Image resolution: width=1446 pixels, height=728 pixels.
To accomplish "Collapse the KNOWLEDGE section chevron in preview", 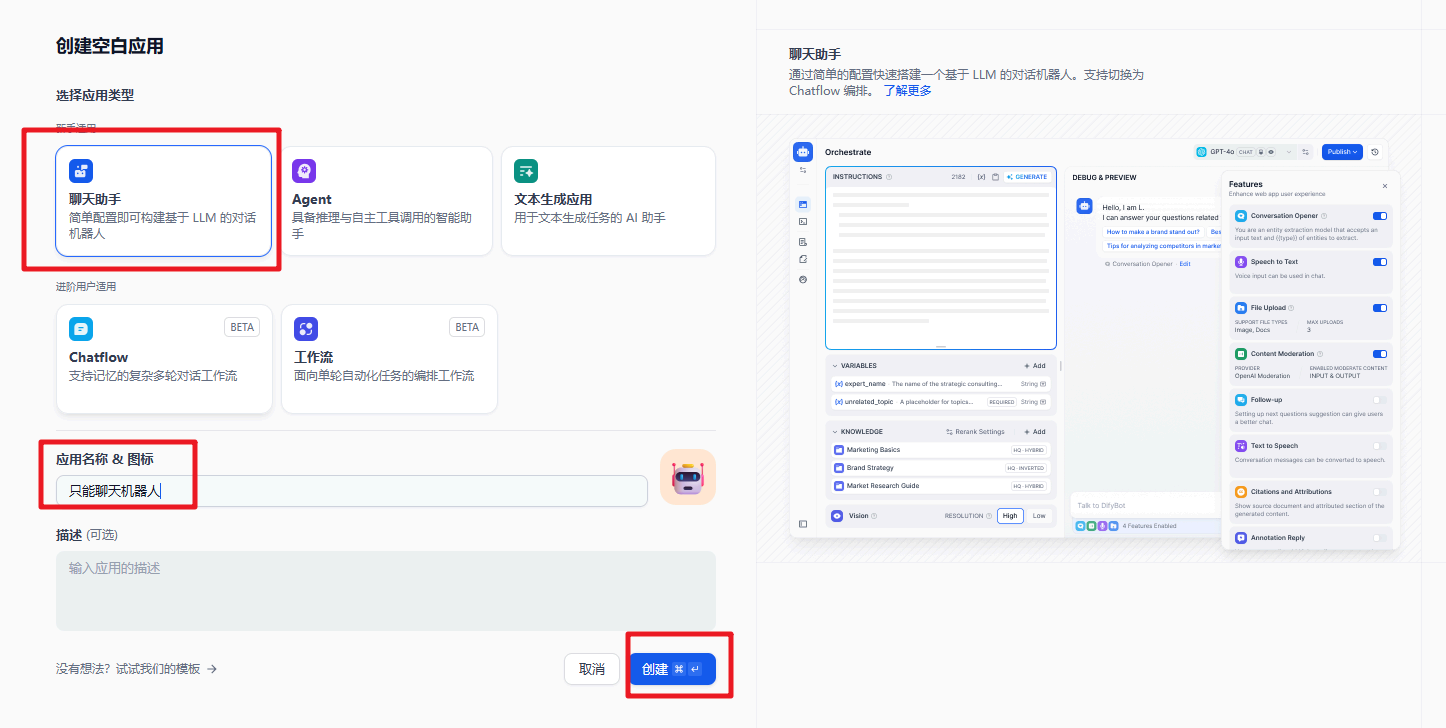I will [836, 432].
